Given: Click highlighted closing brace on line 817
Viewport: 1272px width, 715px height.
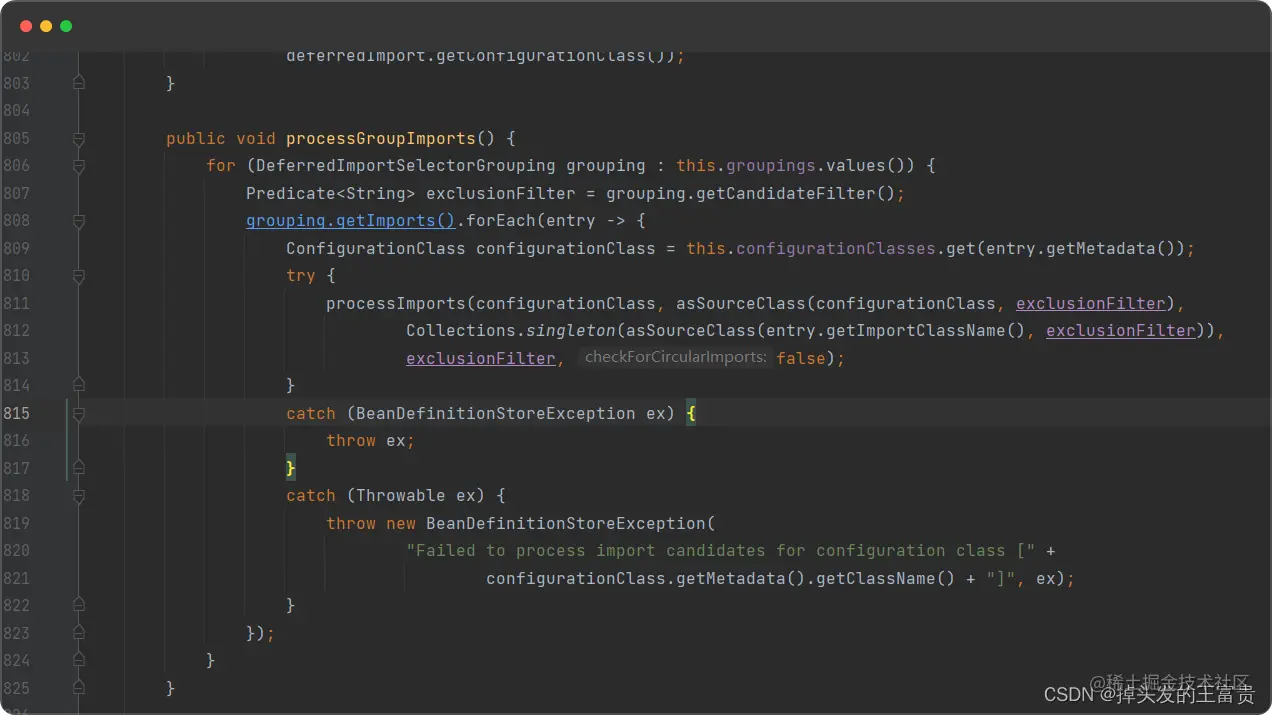Looking at the screenshot, I should pyautogui.click(x=291, y=468).
